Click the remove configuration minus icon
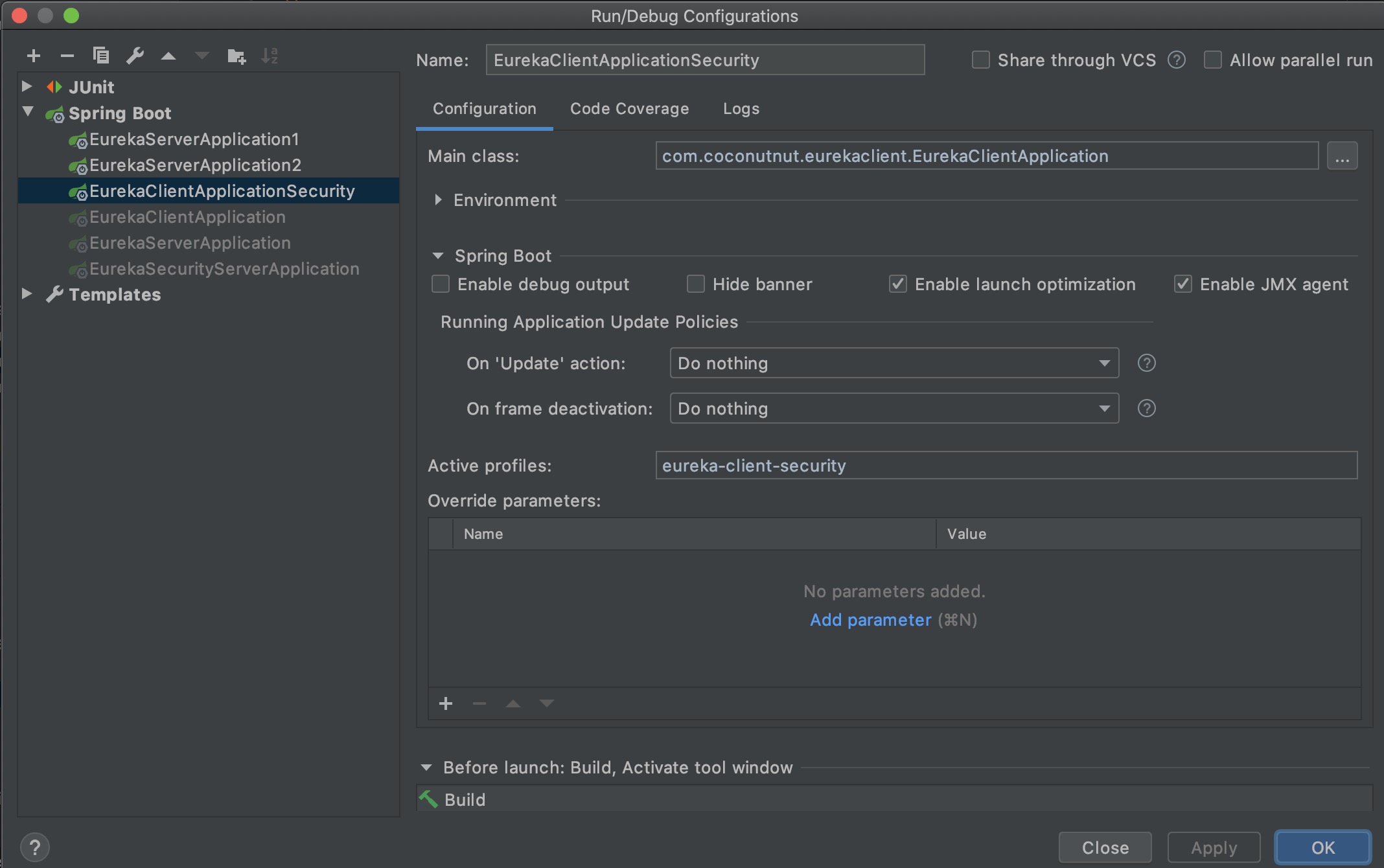Image resolution: width=1384 pixels, height=868 pixels. point(67,56)
